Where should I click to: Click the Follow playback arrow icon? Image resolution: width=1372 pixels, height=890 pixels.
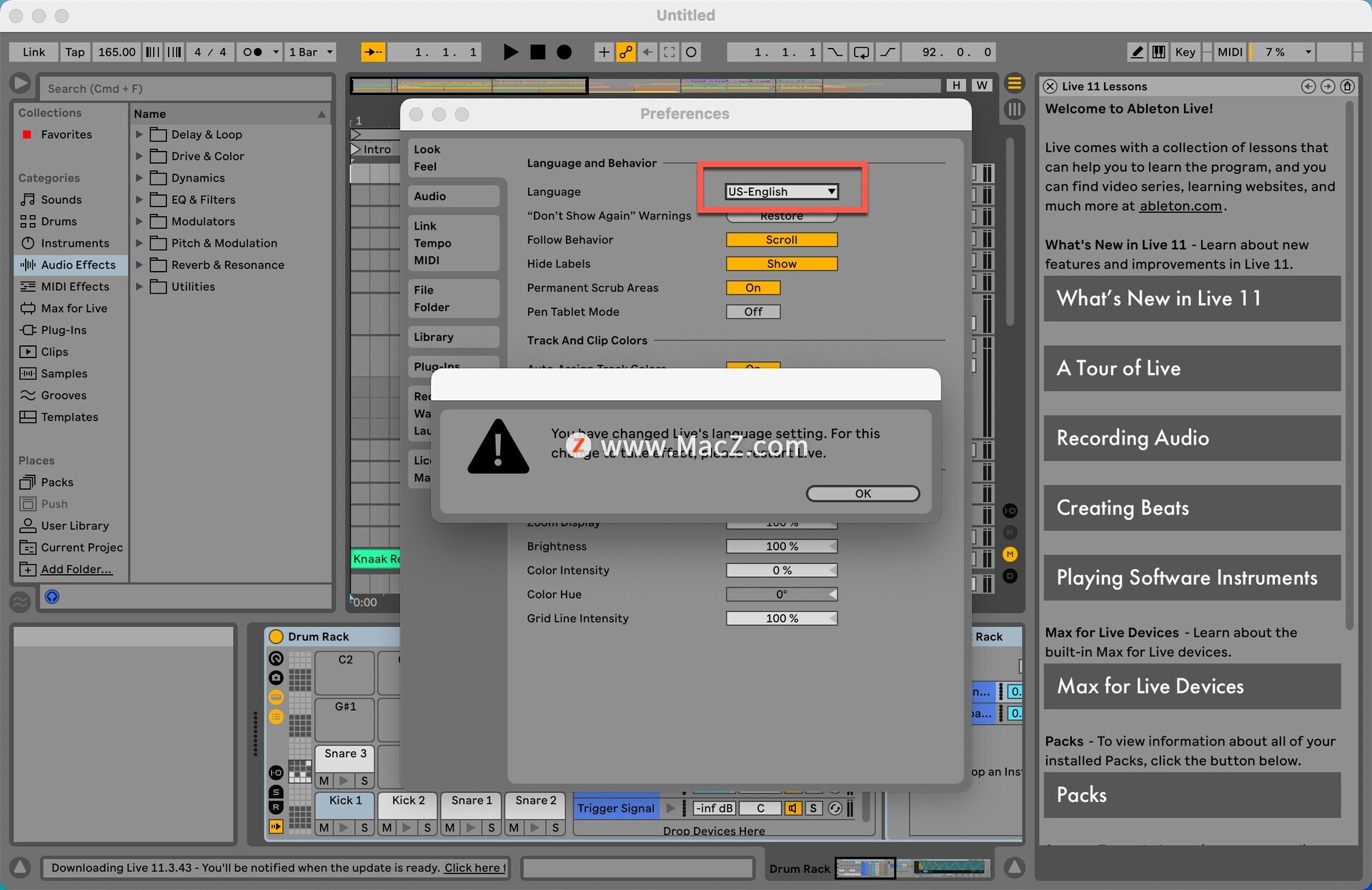[x=373, y=52]
